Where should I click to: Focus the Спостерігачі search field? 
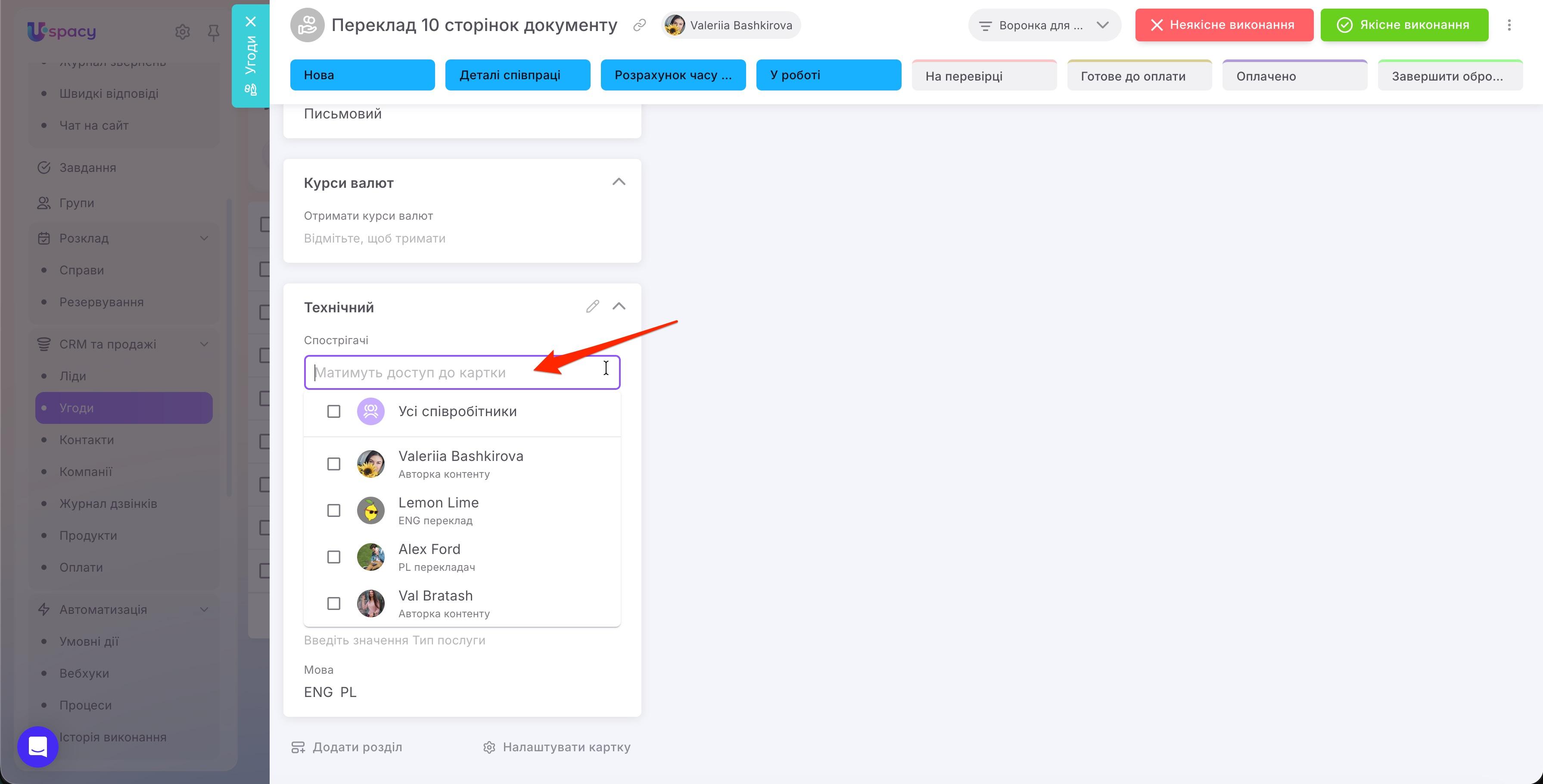pos(462,373)
